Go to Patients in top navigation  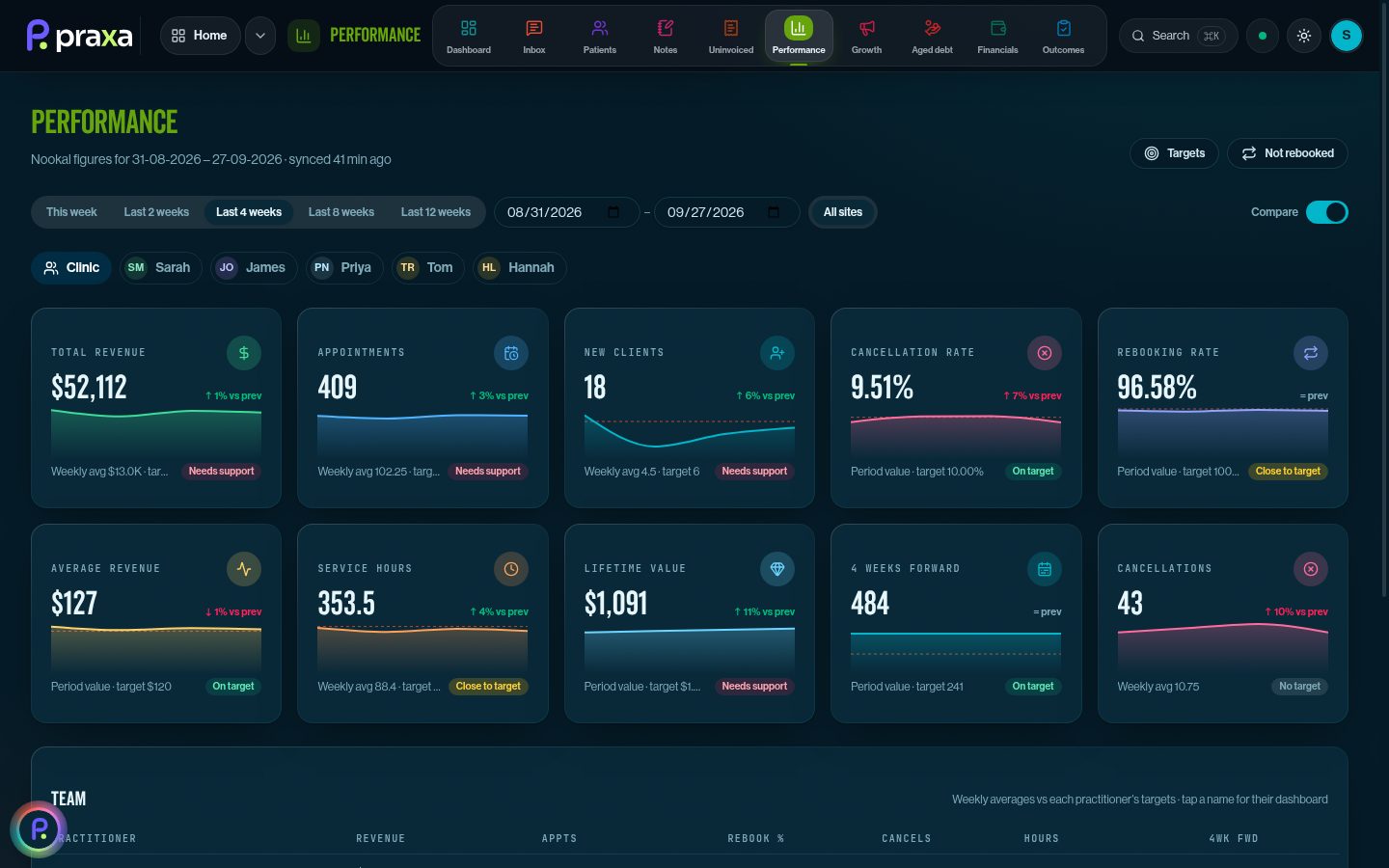pyautogui.click(x=600, y=36)
